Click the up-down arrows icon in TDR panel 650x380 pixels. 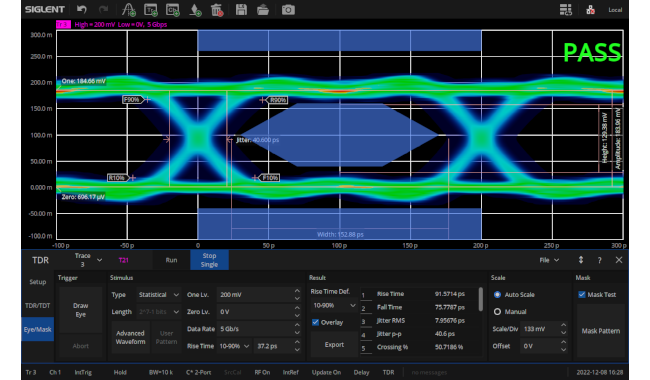pyautogui.click(x=581, y=260)
